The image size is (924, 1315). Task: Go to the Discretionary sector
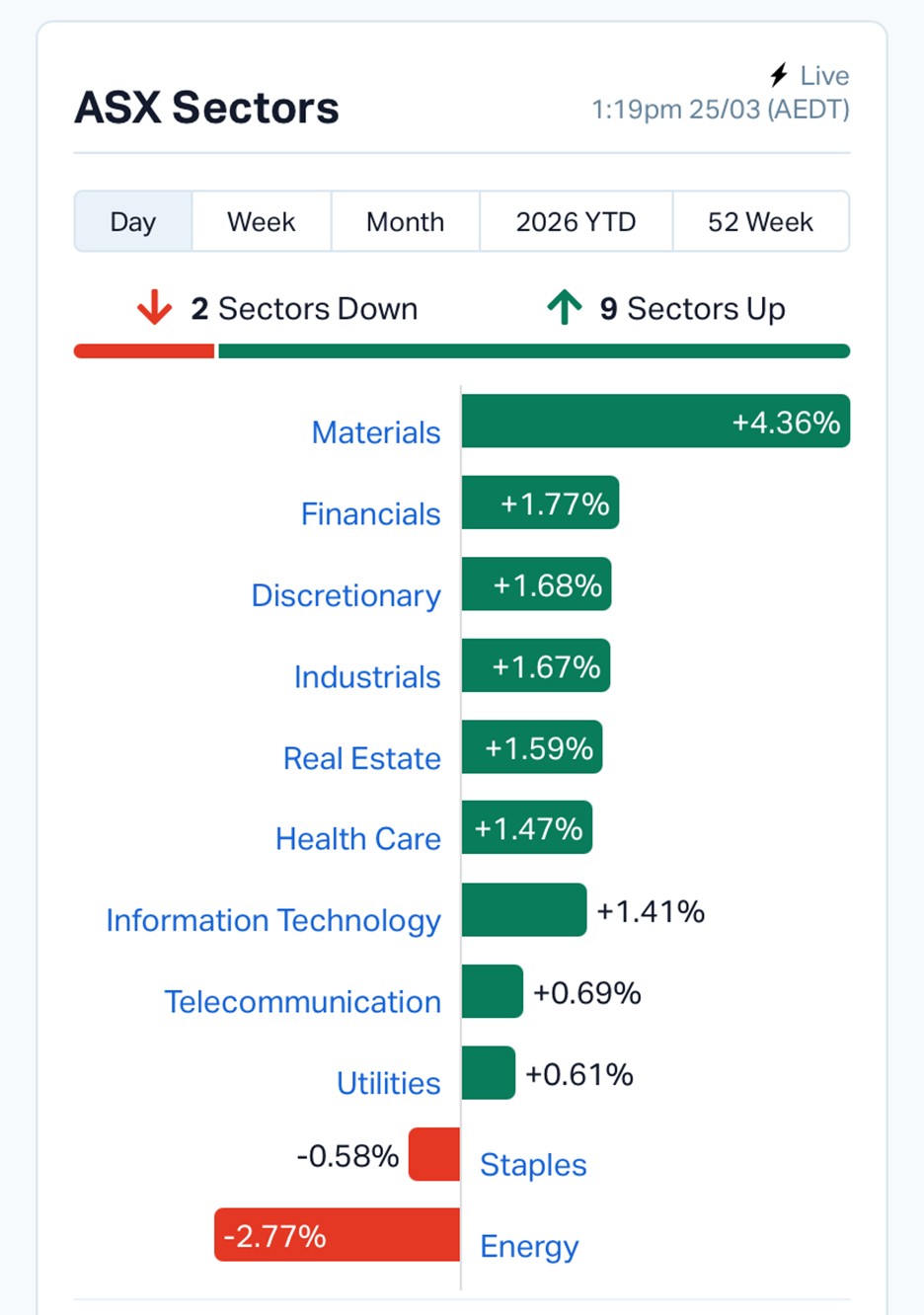coord(346,595)
